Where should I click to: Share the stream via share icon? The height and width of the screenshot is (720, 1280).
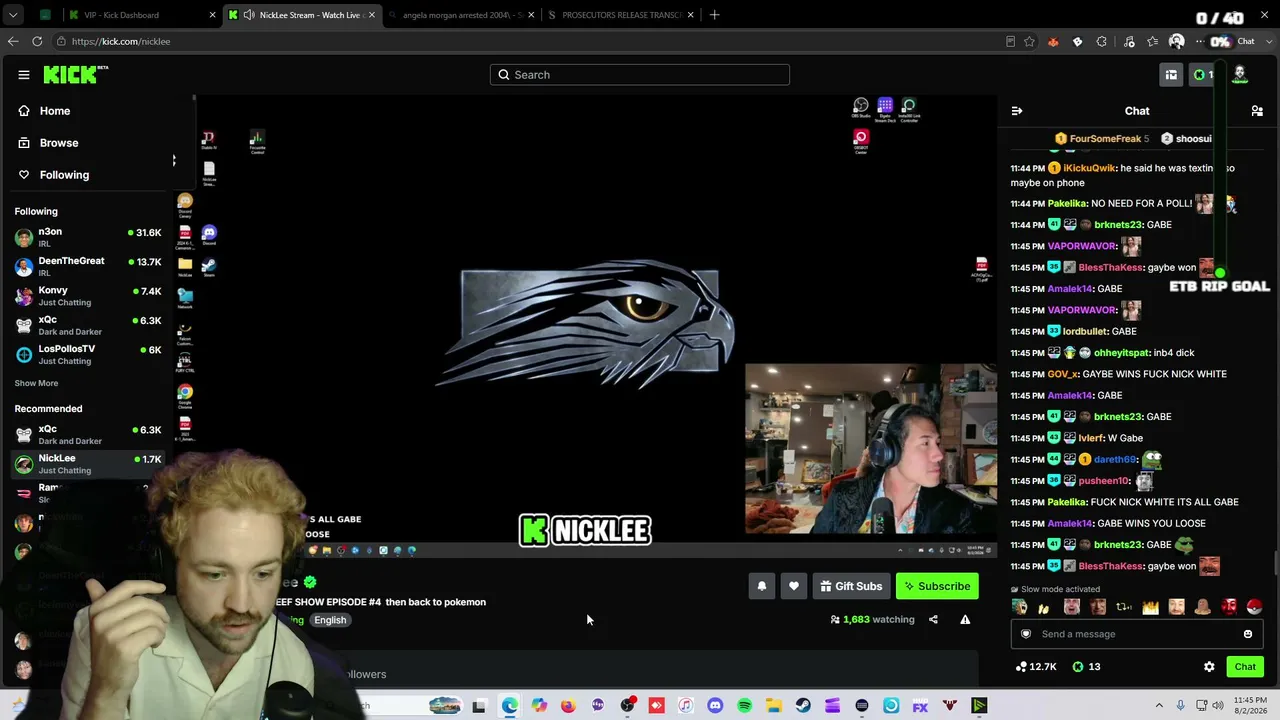point(933,620)
